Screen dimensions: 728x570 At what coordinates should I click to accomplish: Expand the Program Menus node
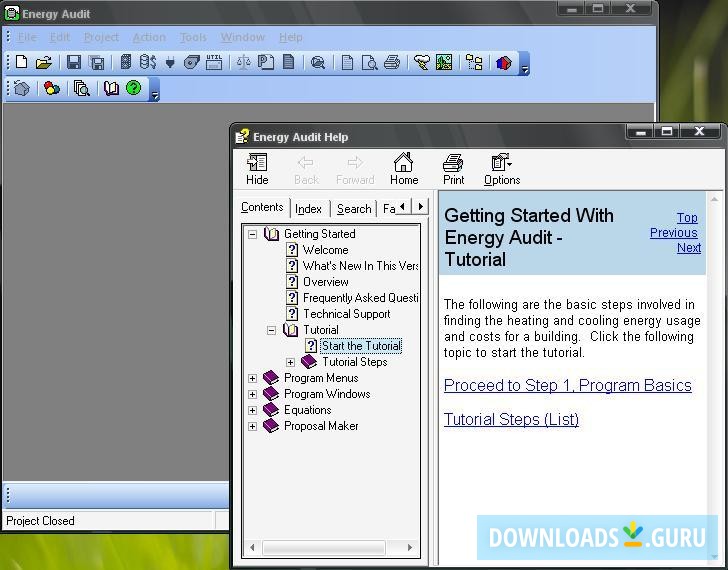(x=252, y=378)
